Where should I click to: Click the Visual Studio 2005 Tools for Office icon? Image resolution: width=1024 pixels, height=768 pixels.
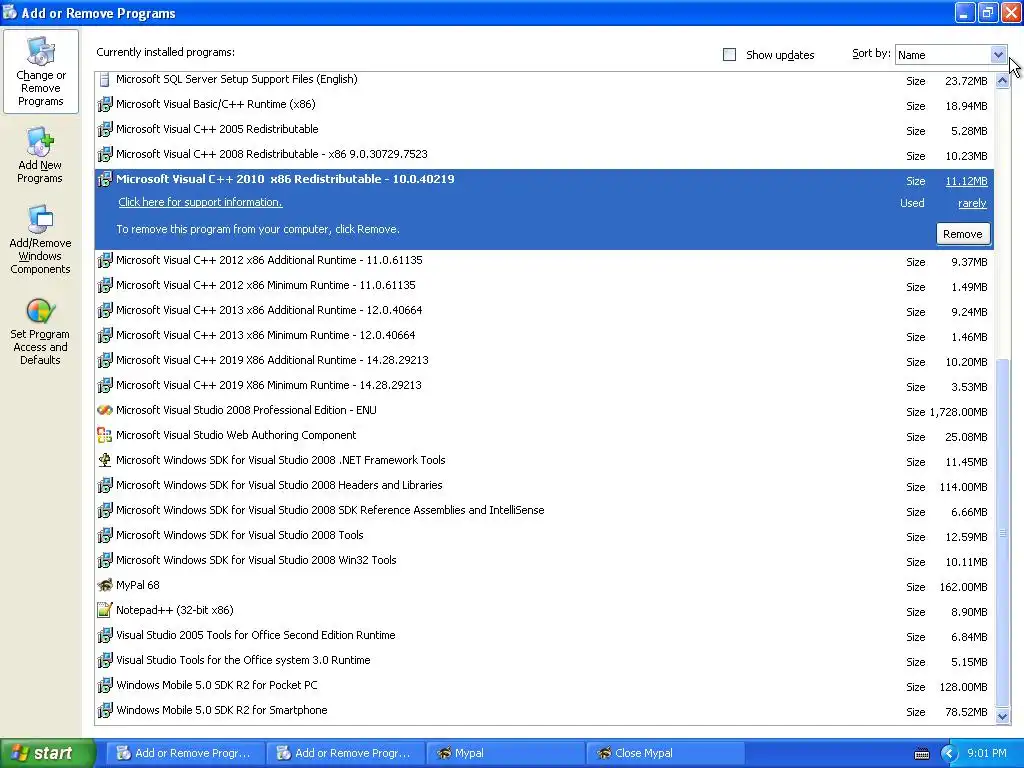click(x=104, y=635)
